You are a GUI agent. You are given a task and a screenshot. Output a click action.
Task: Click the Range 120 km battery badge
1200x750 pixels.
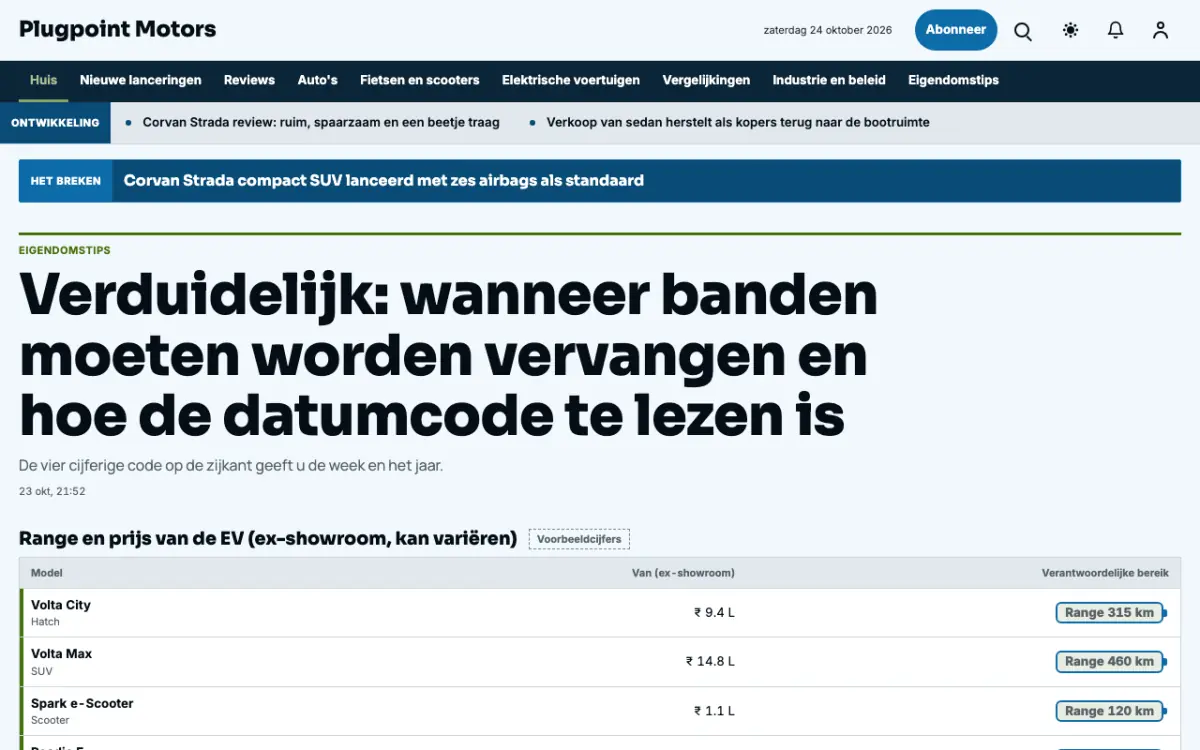click(1110, 711)
